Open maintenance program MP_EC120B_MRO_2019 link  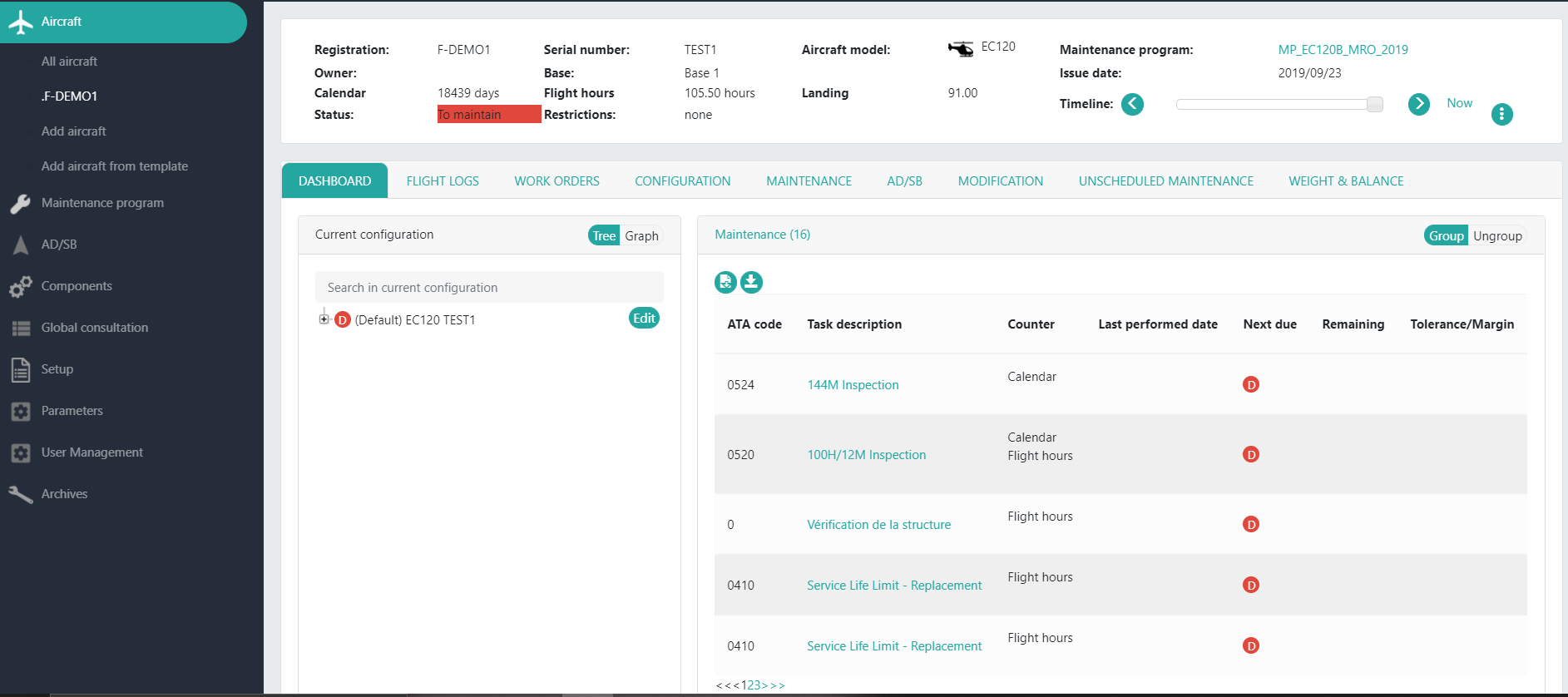[x=1343, y=50]
